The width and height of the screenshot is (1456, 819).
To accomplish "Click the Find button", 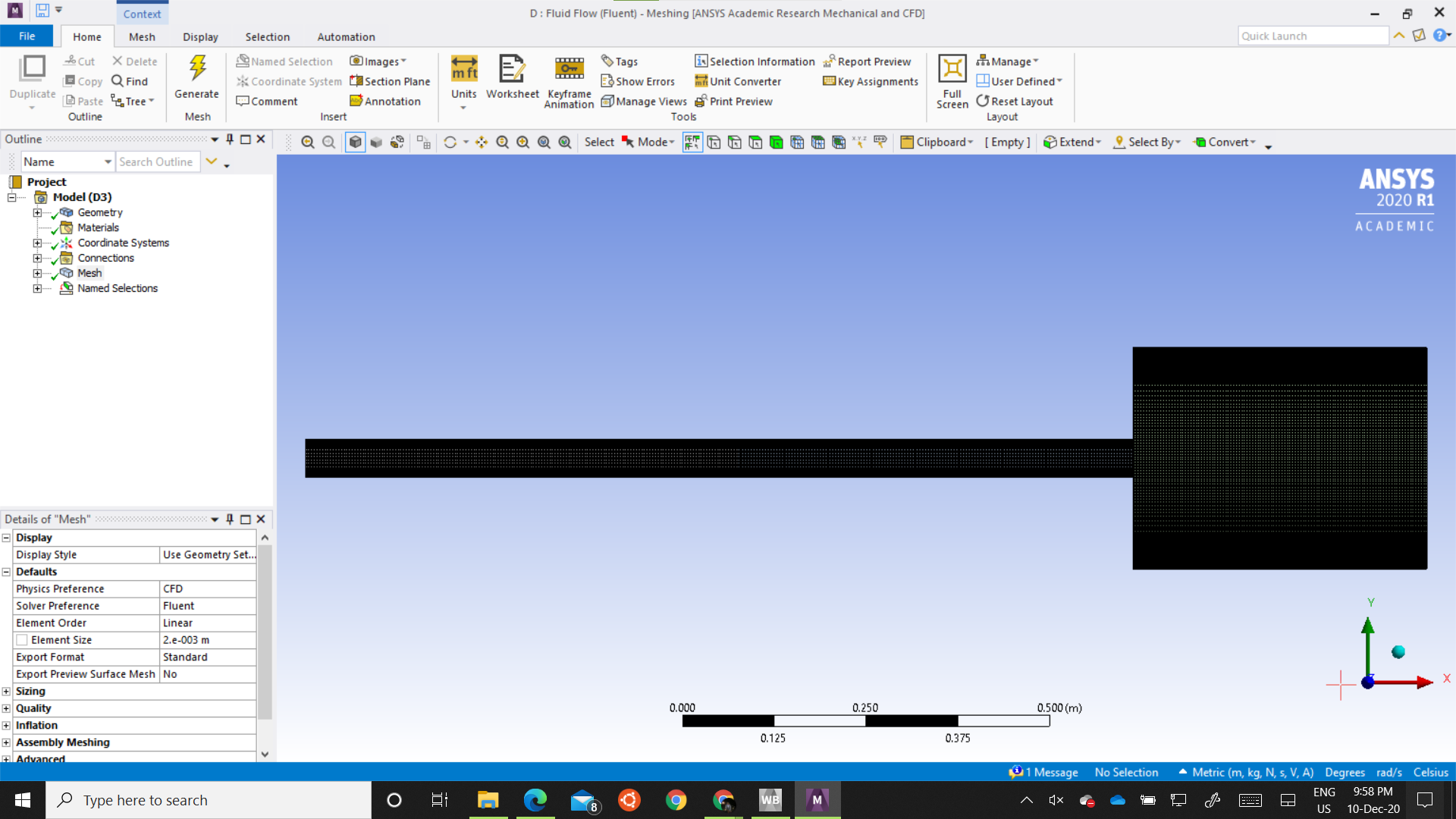I will 130,81.
